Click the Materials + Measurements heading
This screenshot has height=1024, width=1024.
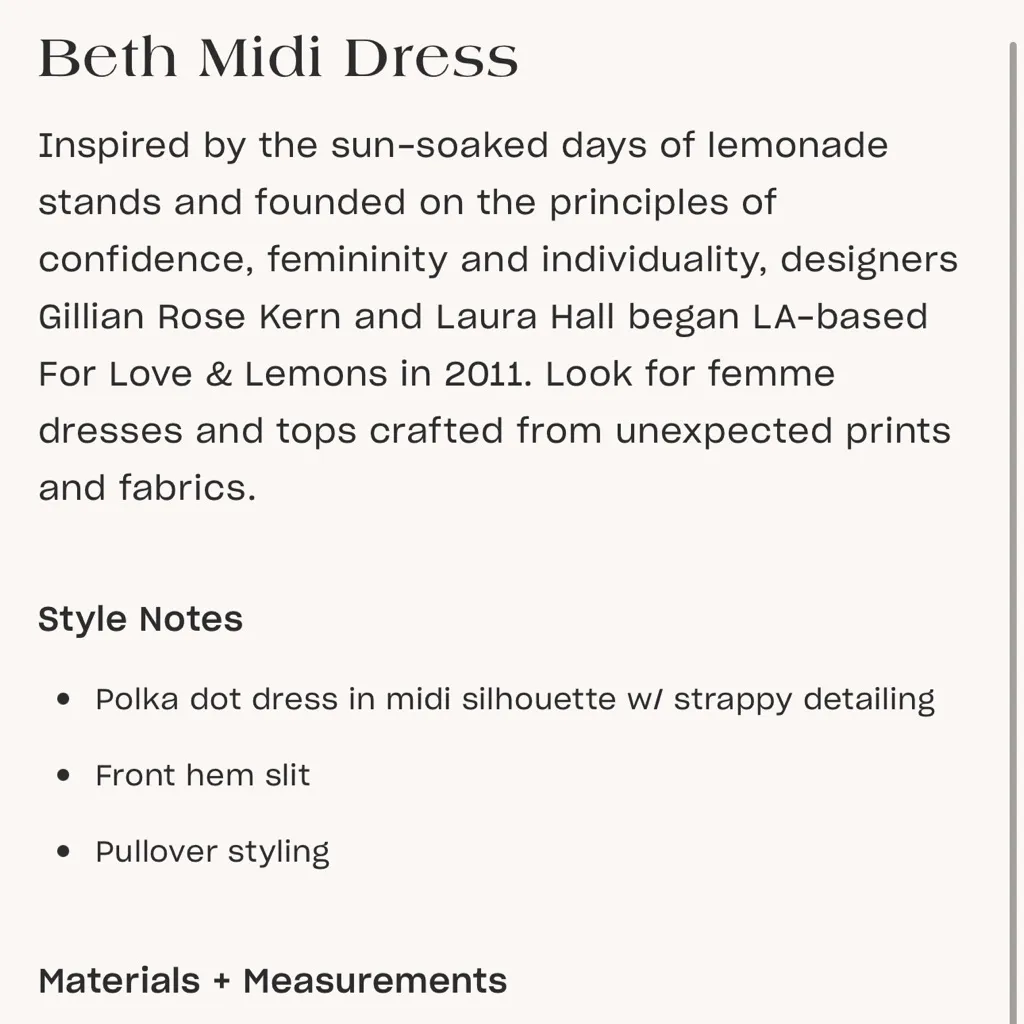point(272,980)
